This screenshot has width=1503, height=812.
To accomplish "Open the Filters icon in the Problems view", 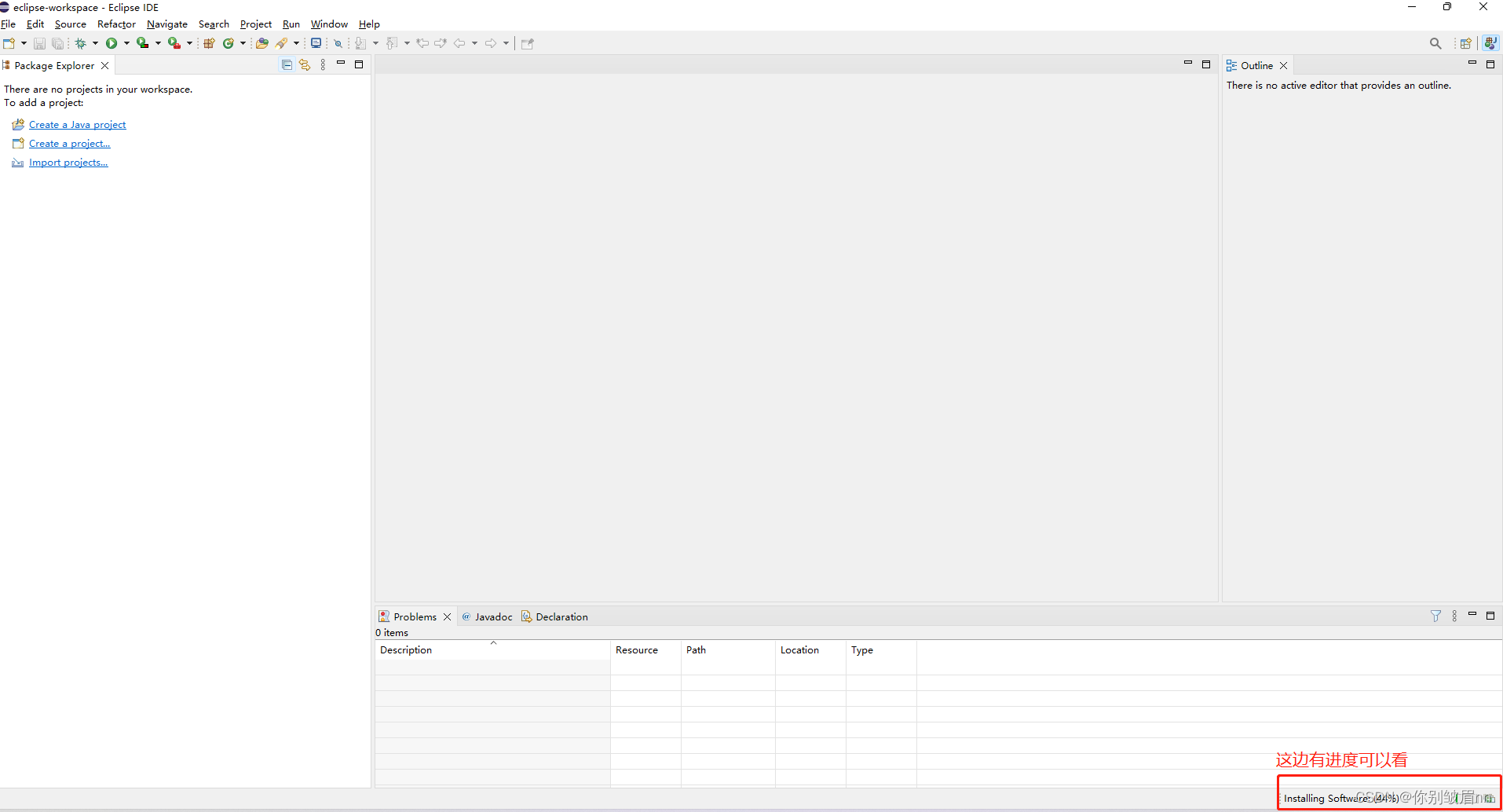I will 1437,616.
